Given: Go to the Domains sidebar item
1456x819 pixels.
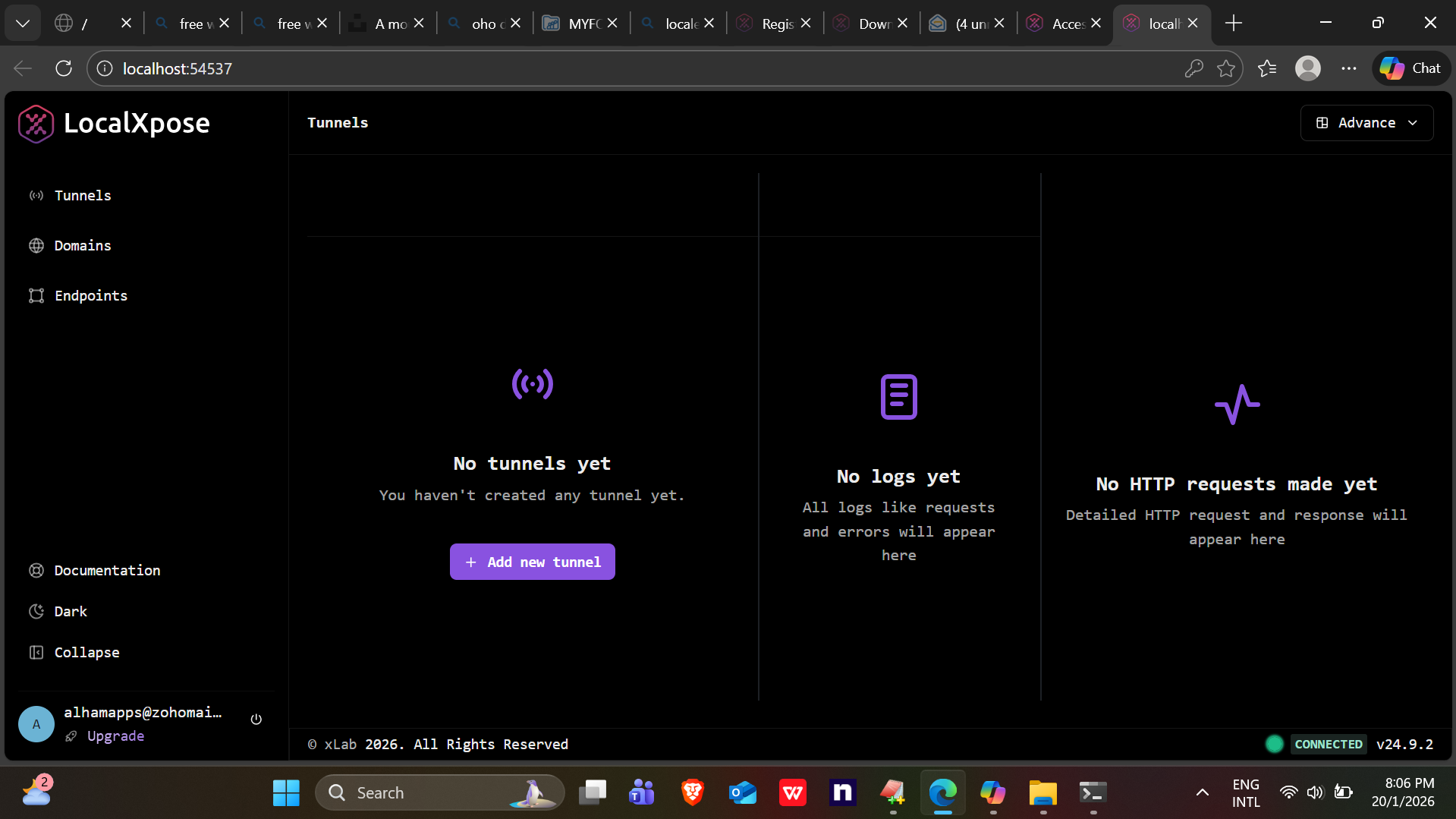Looking at the screenshot, I should click(82, 245).
